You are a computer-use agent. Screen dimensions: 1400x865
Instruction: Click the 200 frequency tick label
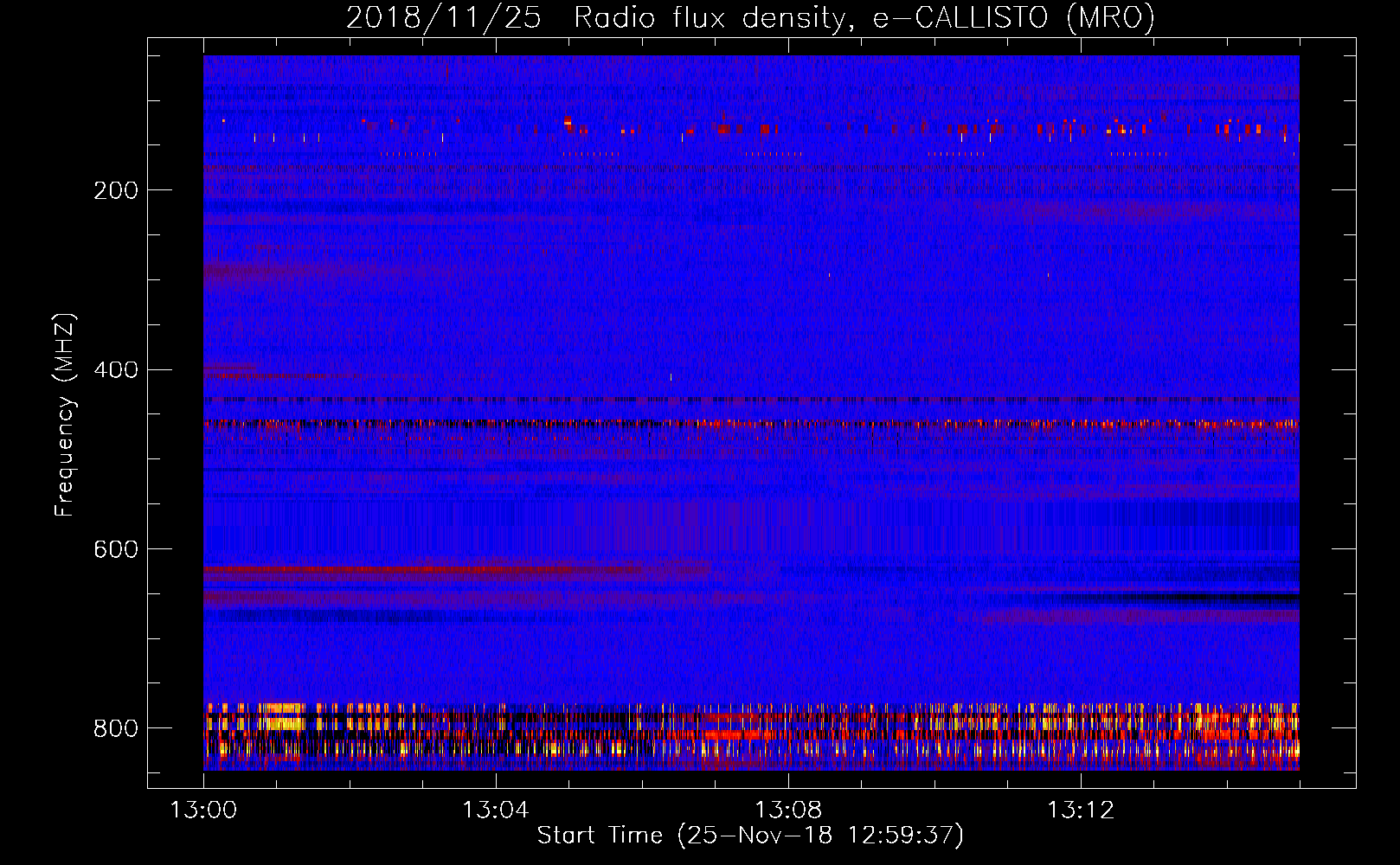point(116,190)
